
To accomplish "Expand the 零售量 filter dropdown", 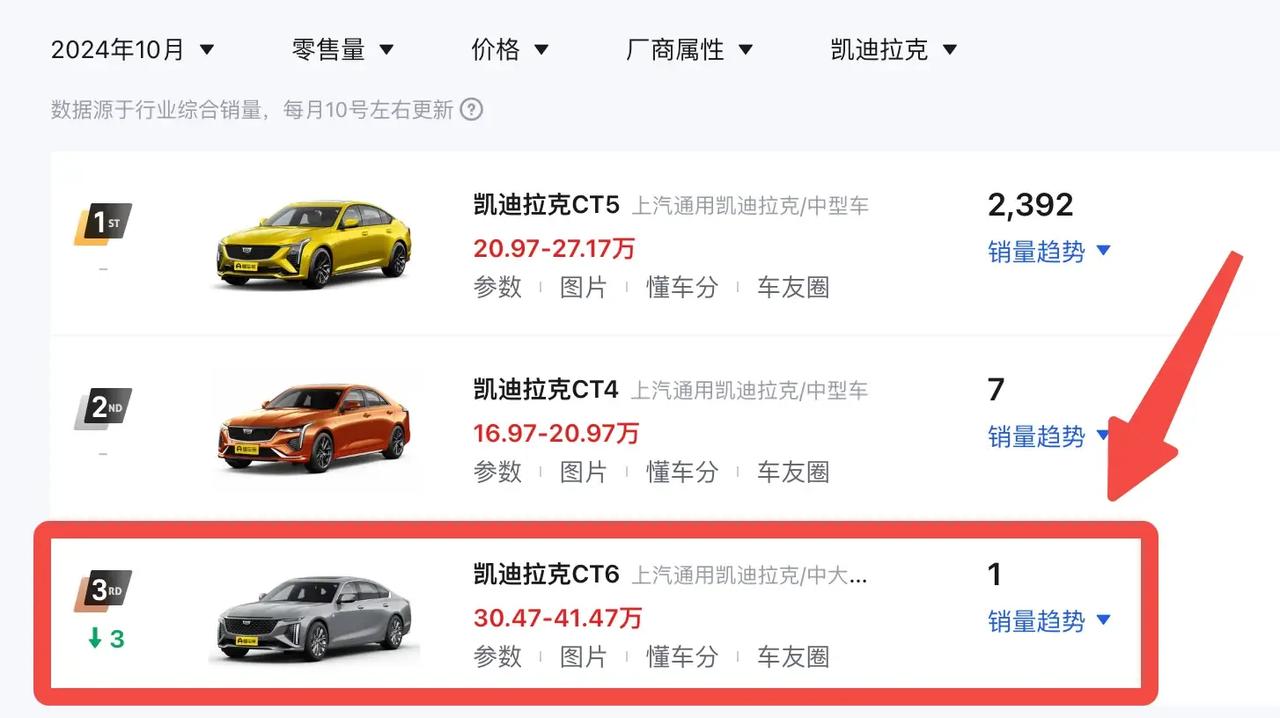I will (343, 49).
